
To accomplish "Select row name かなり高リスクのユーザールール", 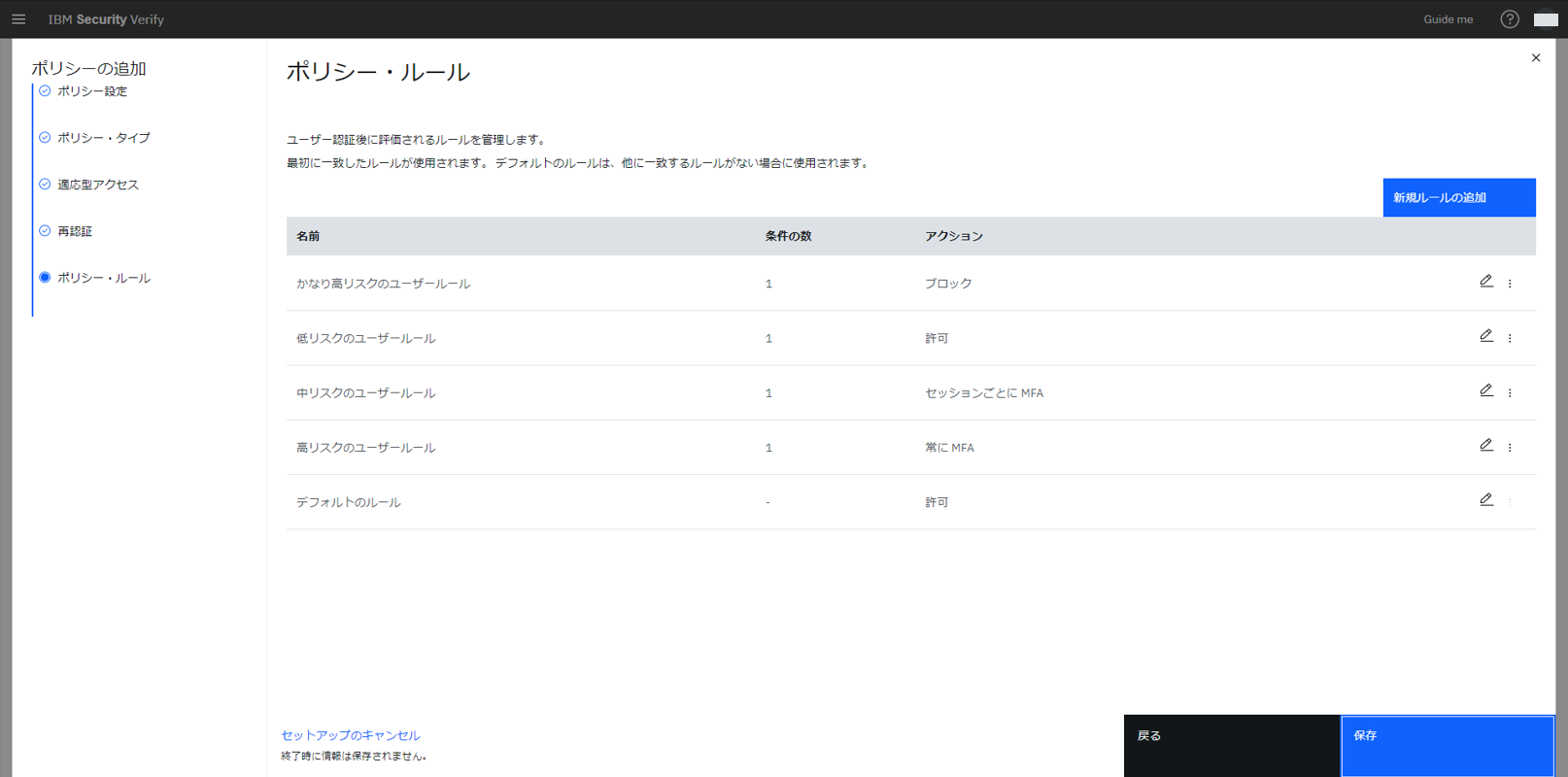I will (x=383, y=284).
